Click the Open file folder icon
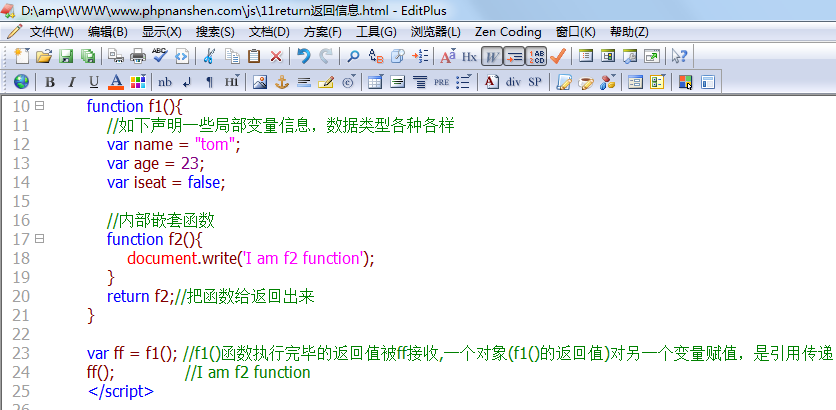 click(x=44, y=56)
